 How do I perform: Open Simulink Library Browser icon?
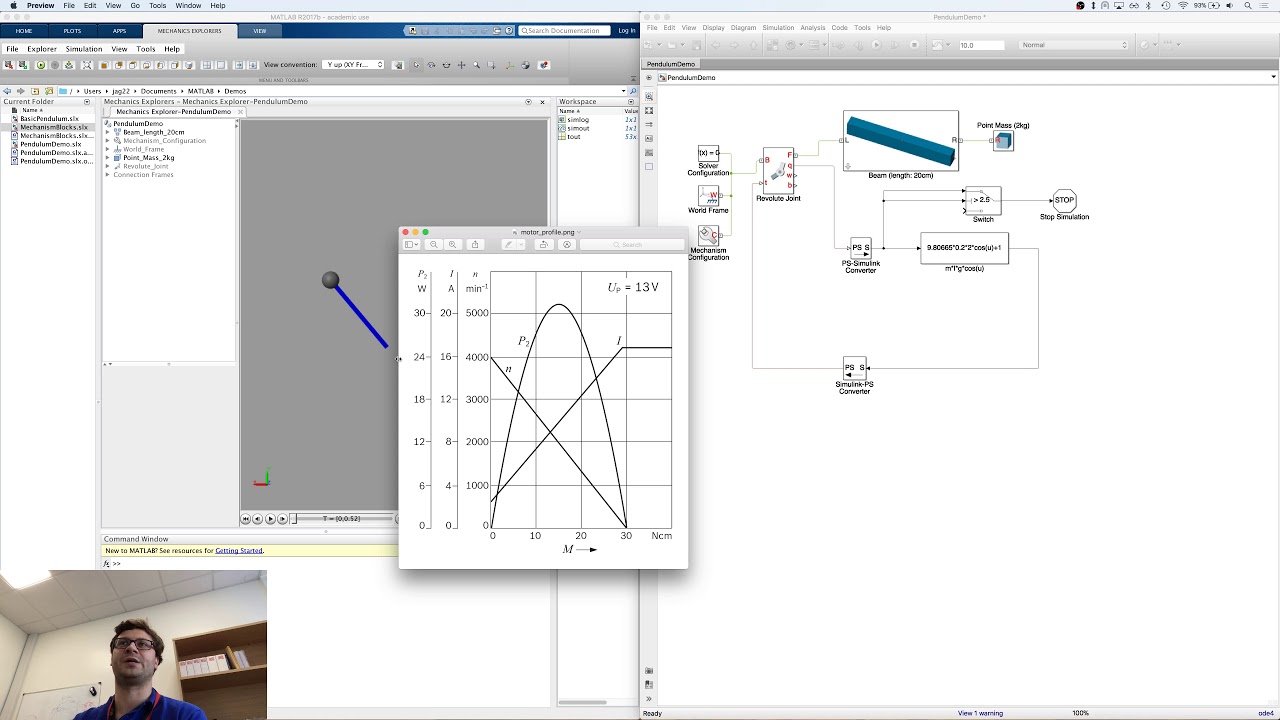pyautogui.click(x=772, y=45)
